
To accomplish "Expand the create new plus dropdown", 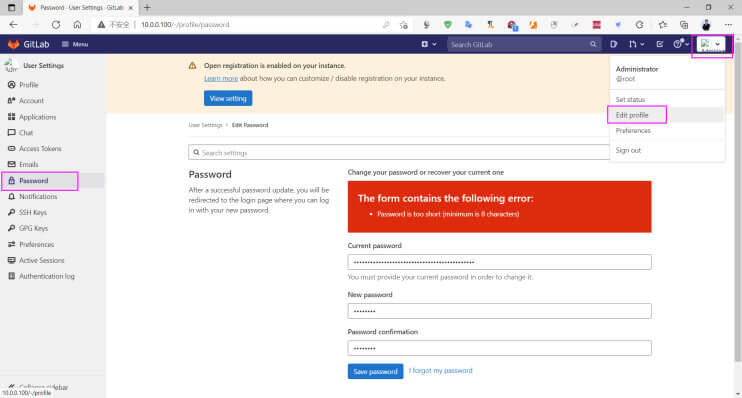I will (429, 44).
